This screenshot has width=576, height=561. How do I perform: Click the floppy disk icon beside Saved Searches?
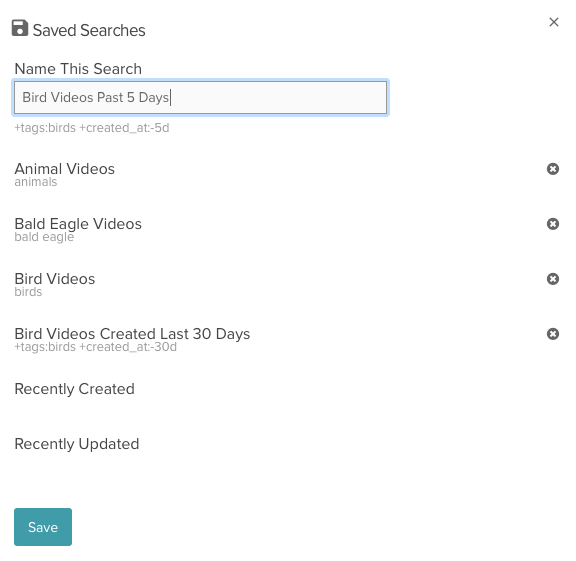(x=20, y=28)
